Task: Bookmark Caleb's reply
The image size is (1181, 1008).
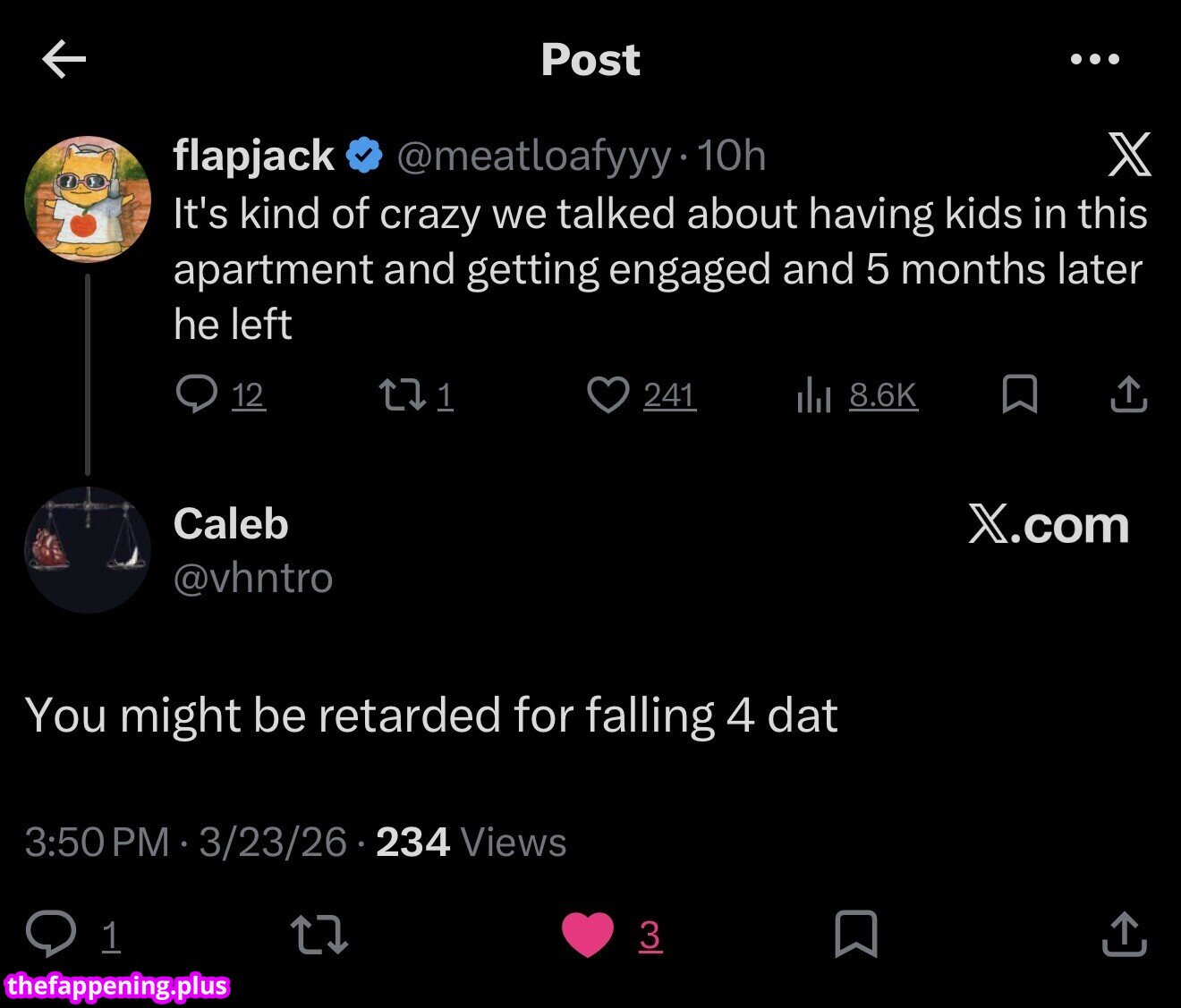Action: (856, 934)
